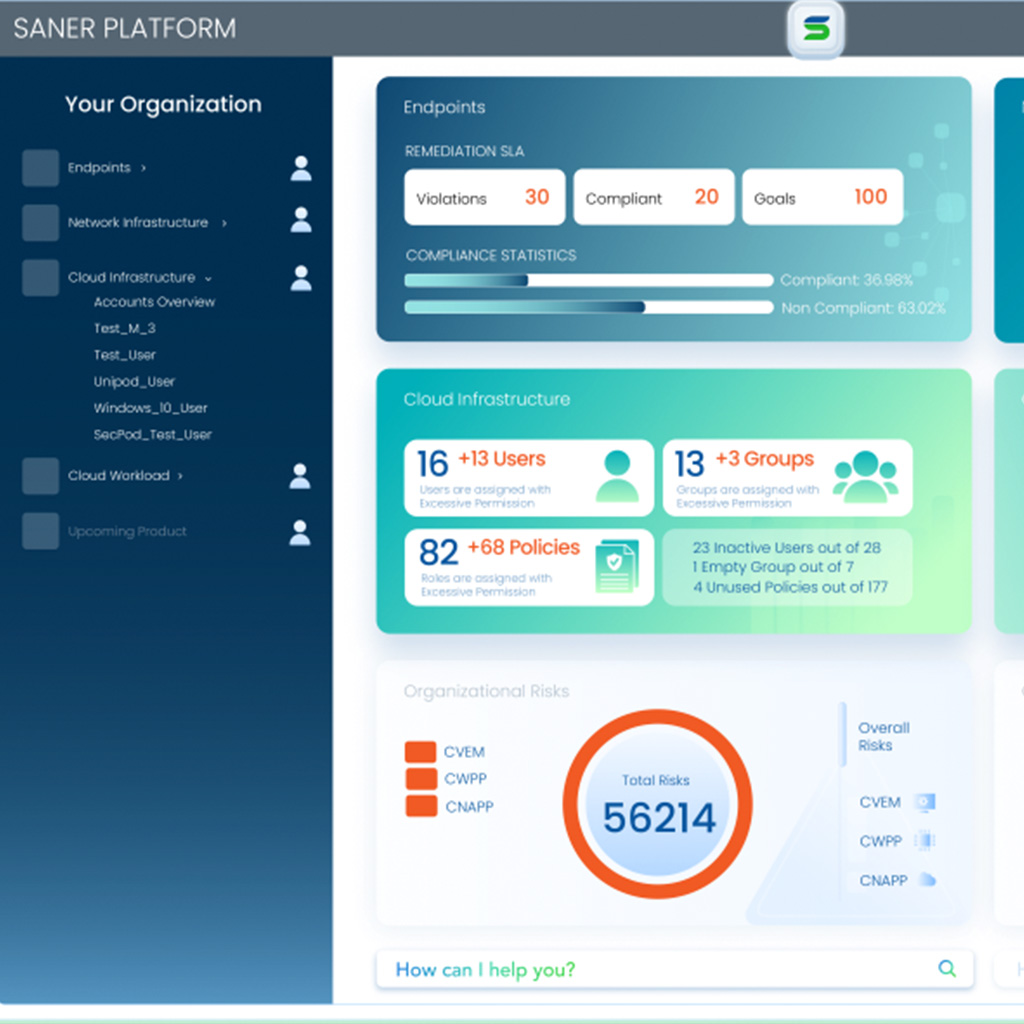Click the user icon beside Cloud Workload
The width and height of the screenshot is (1024, 1024).
(300, 476)
